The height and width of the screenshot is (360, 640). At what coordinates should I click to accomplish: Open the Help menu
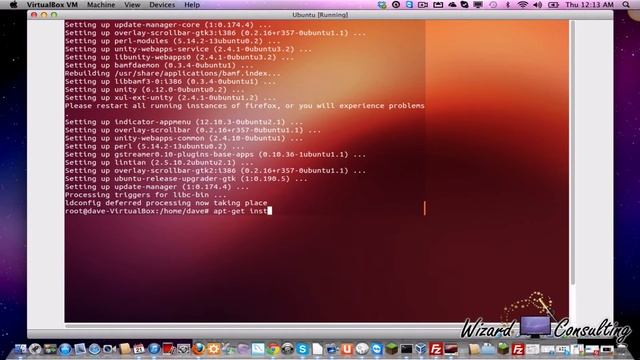pos(192,4)
